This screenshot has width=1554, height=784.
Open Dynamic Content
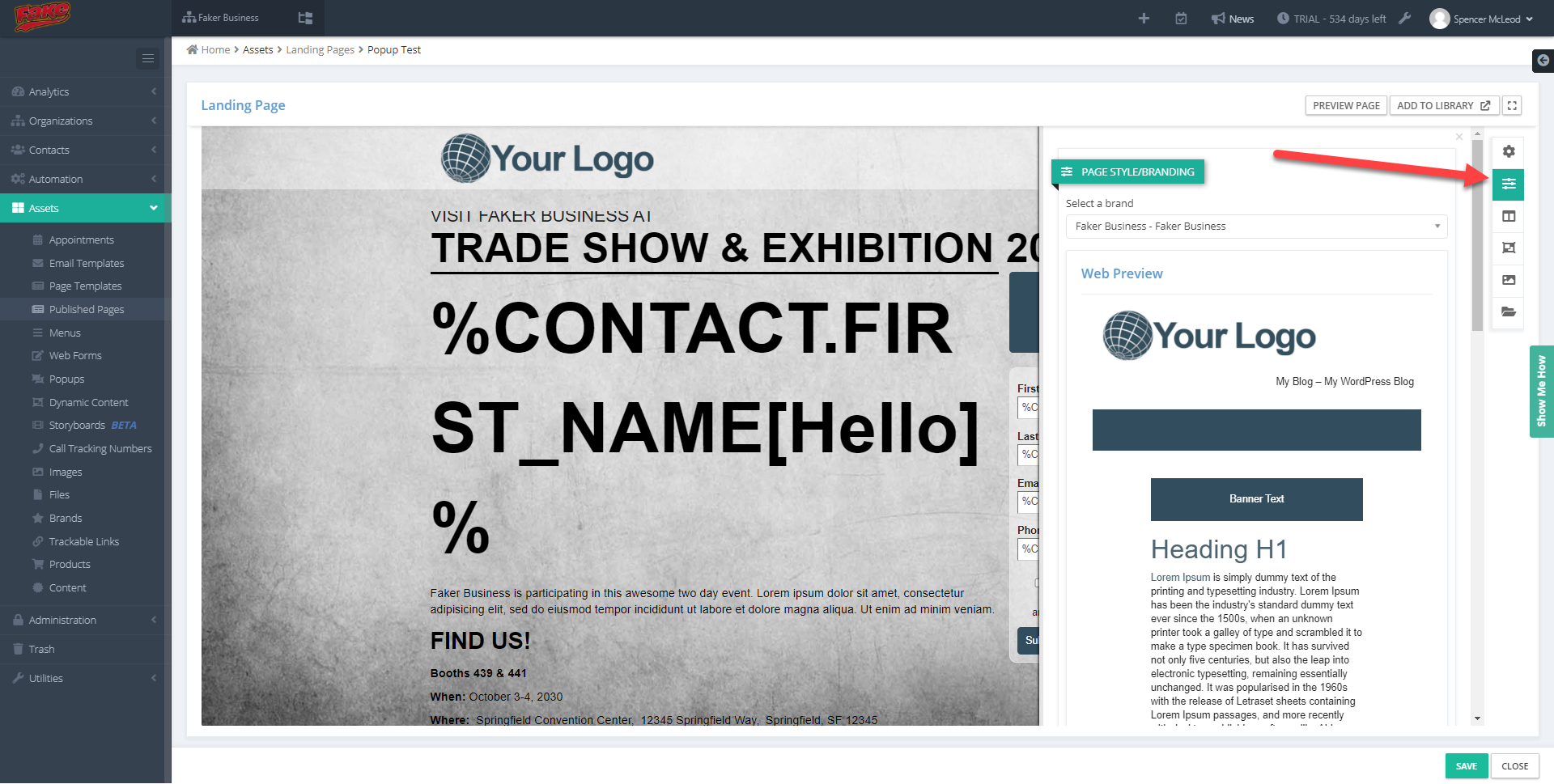pyautogui.click(x=82, y=403)
